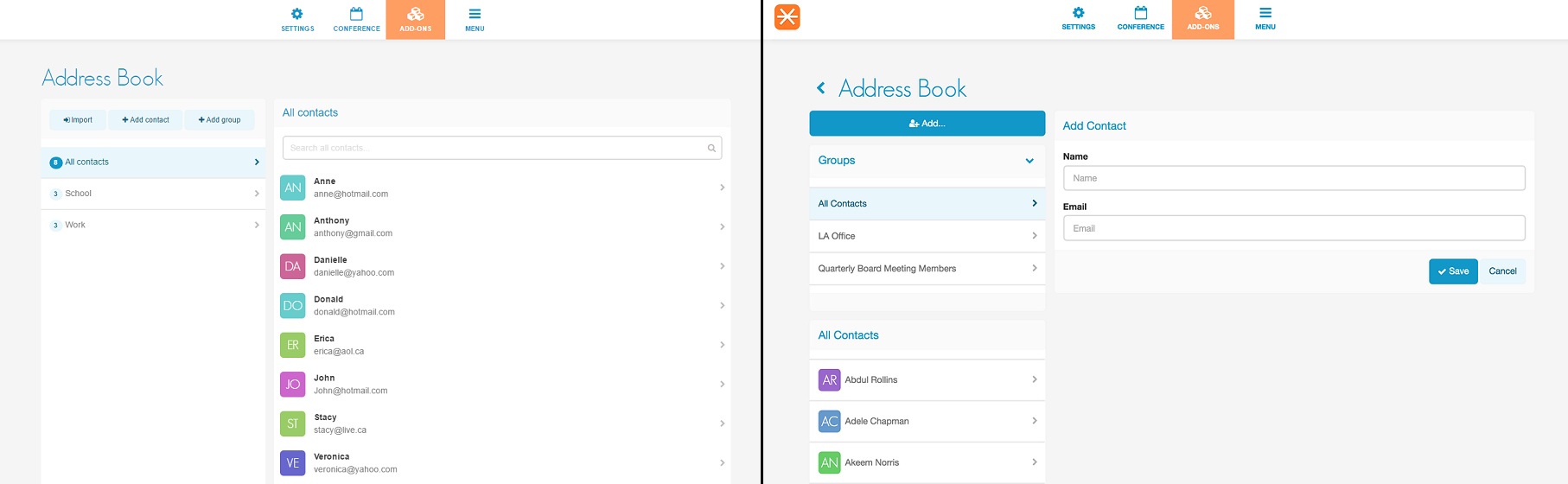1568x484 pixels.
Task: Click Add contact button
Action: [145, 120]
